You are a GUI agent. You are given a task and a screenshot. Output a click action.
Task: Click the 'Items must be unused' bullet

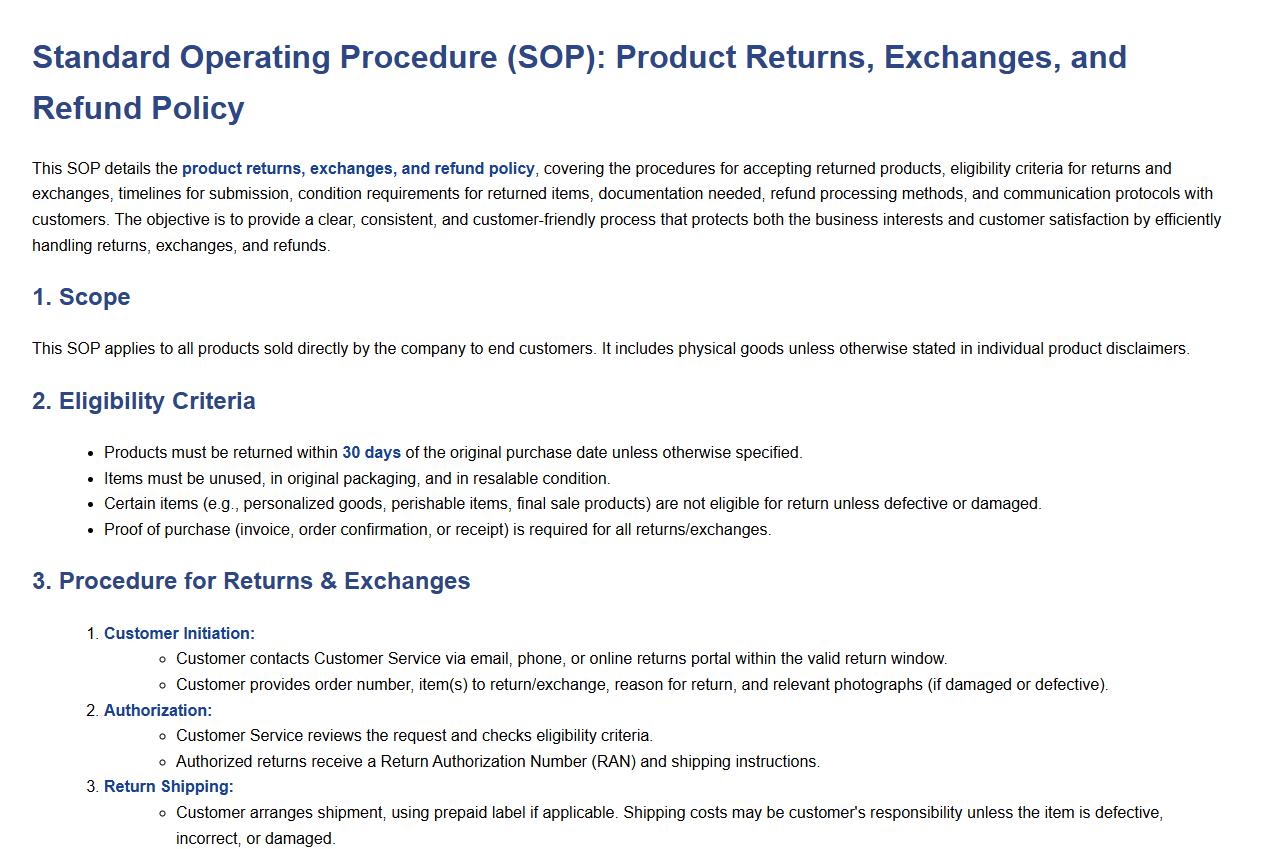357,479
